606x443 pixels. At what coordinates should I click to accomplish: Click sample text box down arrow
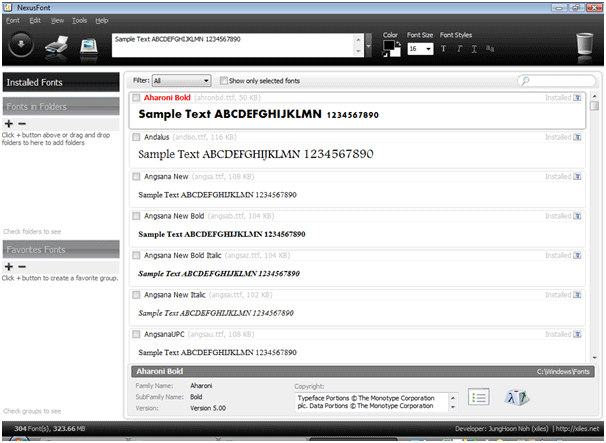358,51
